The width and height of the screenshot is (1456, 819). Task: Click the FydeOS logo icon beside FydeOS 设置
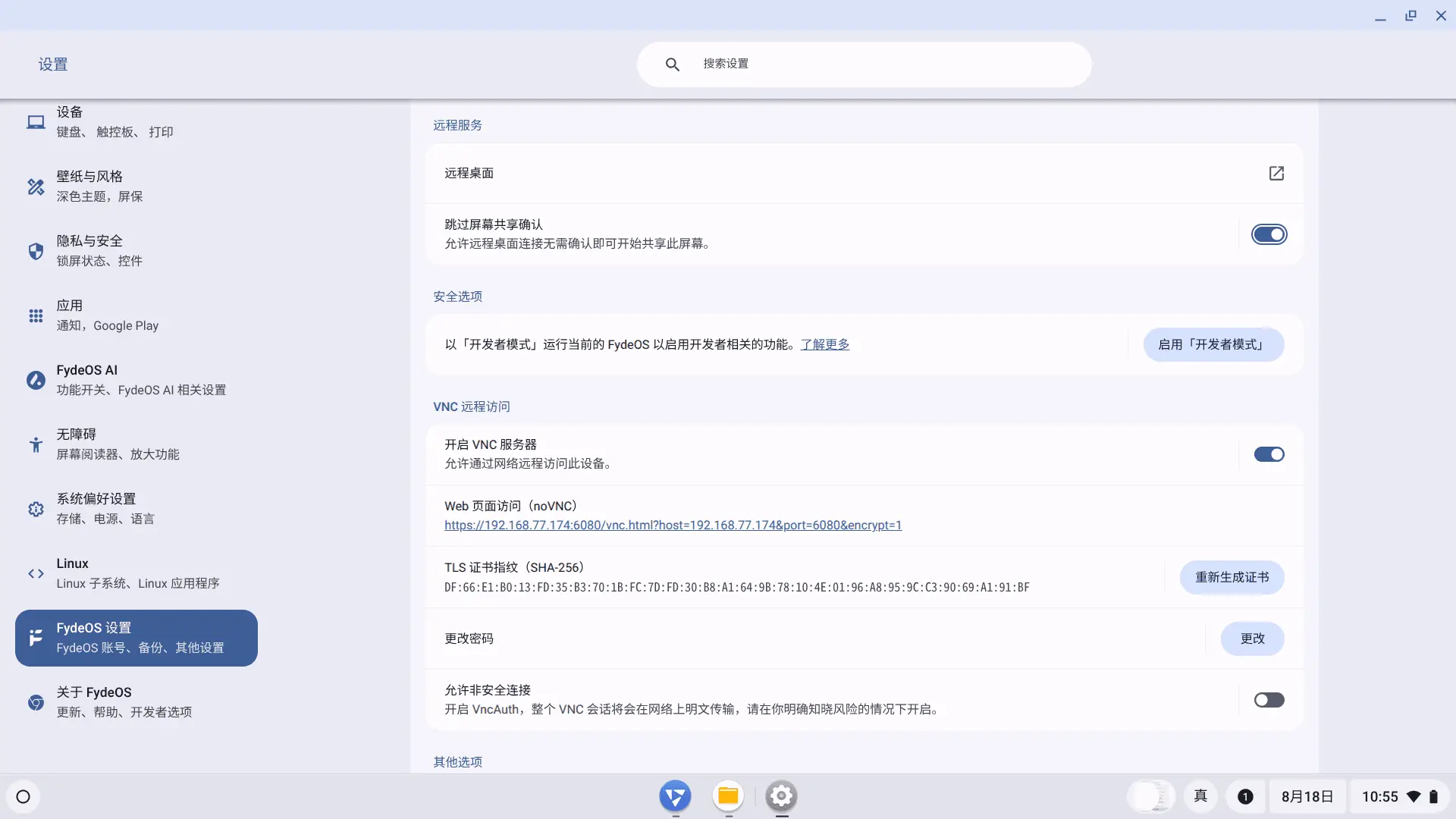pyautogui.click(x=36, y=638)
